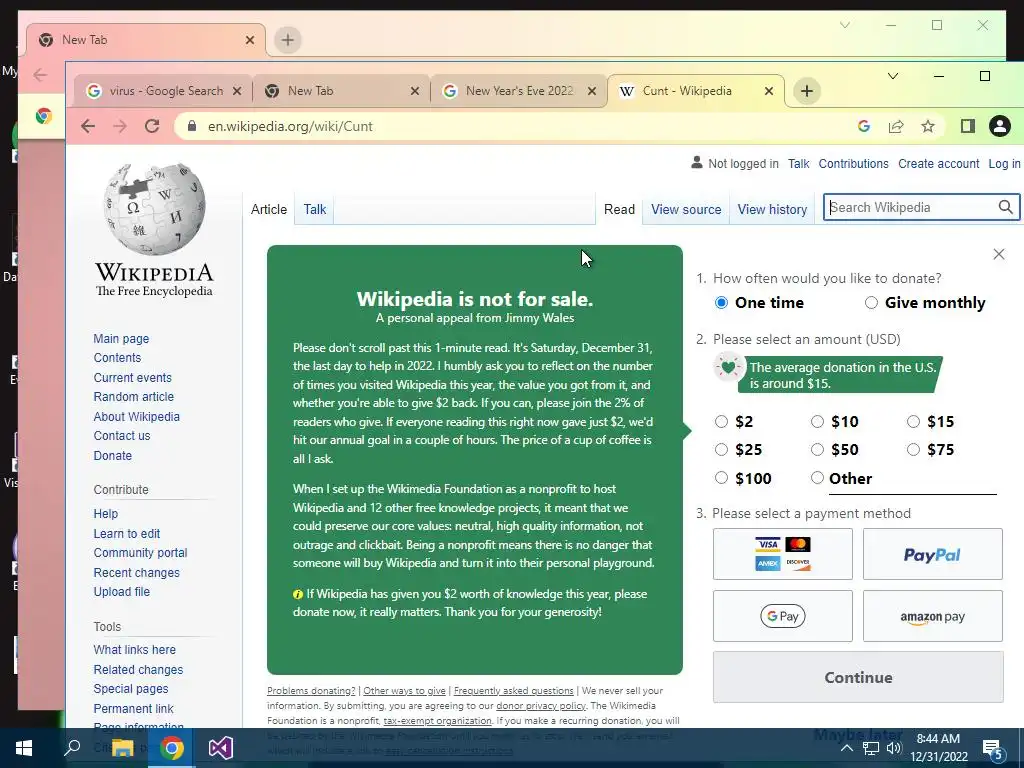
Task: Click the back arrow in front Chrome window
Action: click(x=88, y=126)
